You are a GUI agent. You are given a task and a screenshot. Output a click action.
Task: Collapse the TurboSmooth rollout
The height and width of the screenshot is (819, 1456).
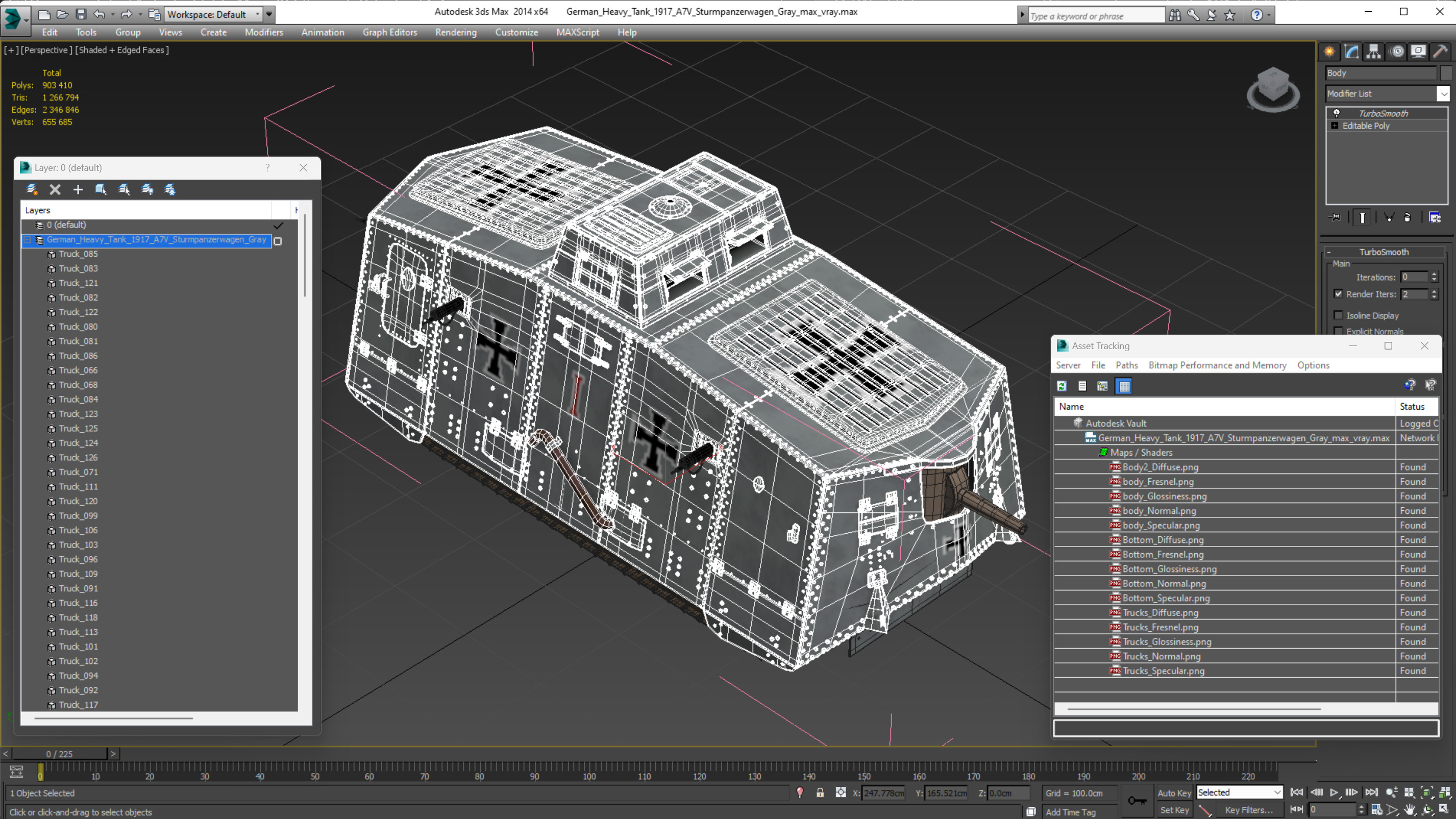(x=1329, y=252)
